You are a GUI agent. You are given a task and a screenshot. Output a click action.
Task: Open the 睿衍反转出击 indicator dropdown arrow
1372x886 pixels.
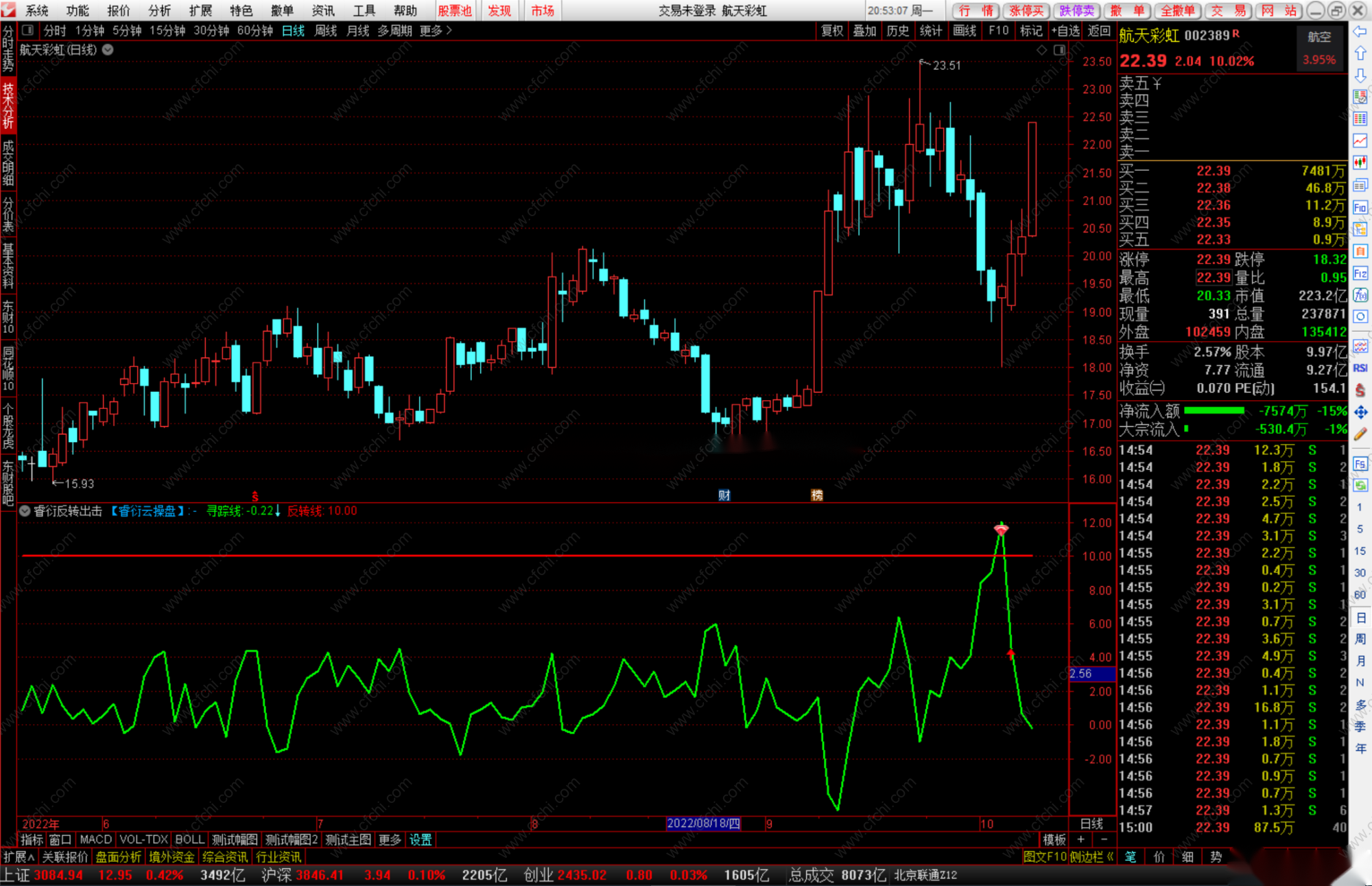pos(25,511)
